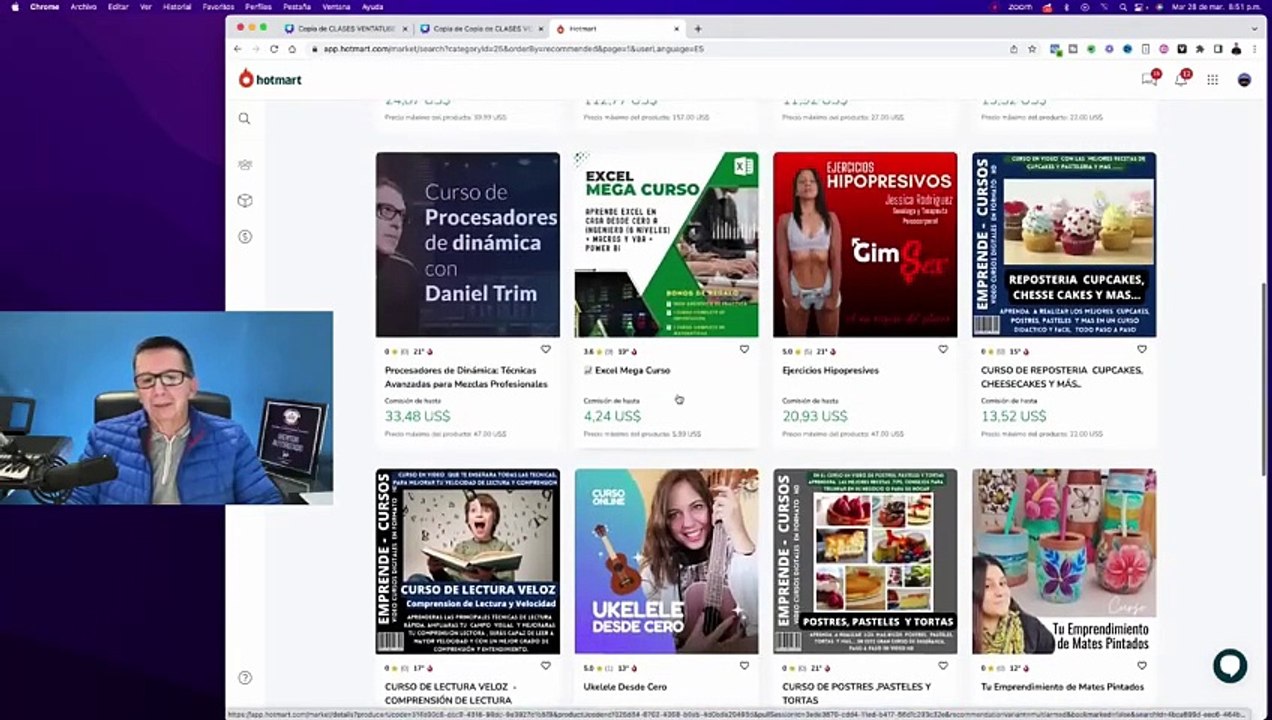Click the browser address bar
Viewport: 1272px width, 720px height.
point(660,48)
